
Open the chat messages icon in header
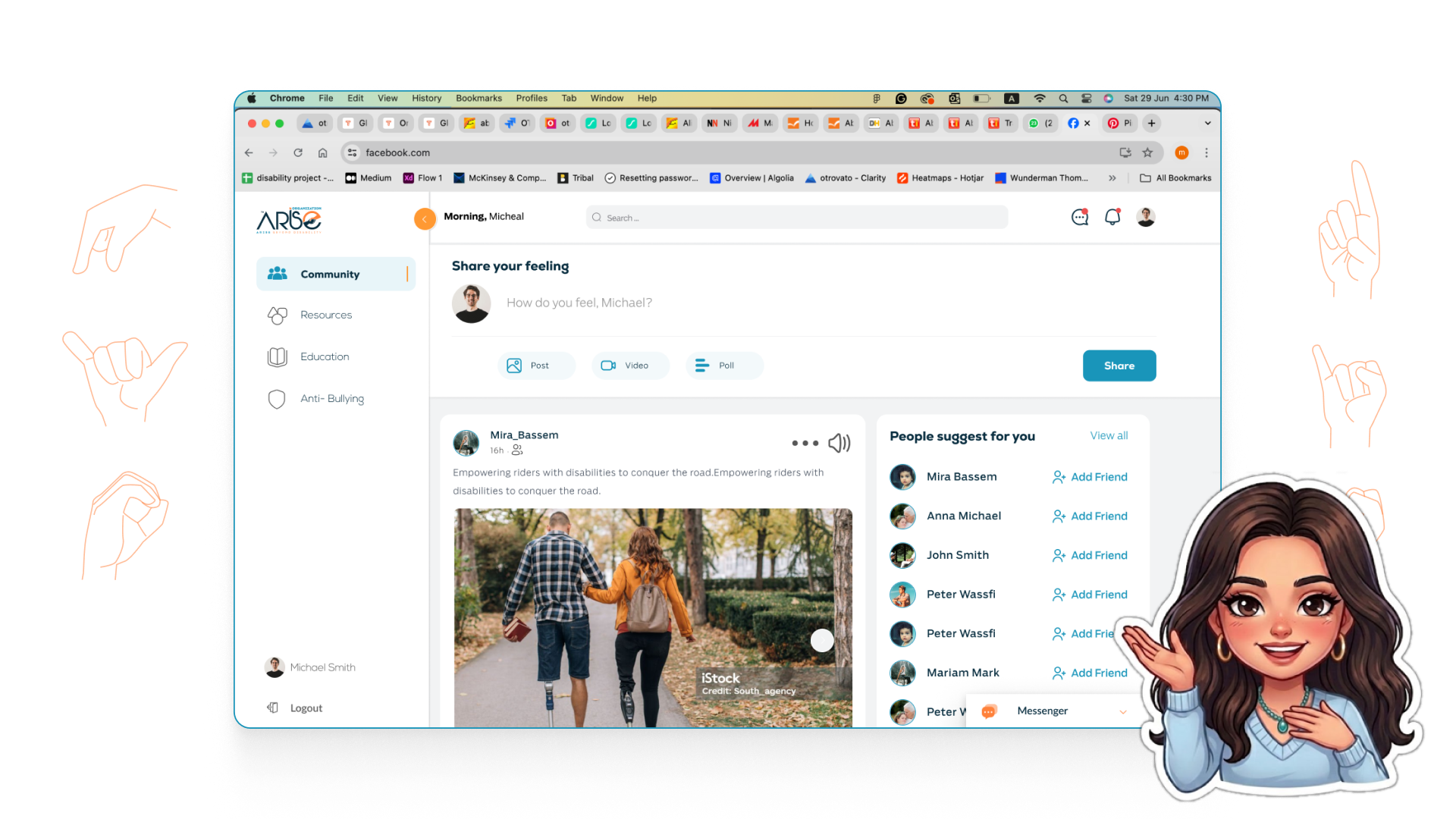tap(1080, 218)
